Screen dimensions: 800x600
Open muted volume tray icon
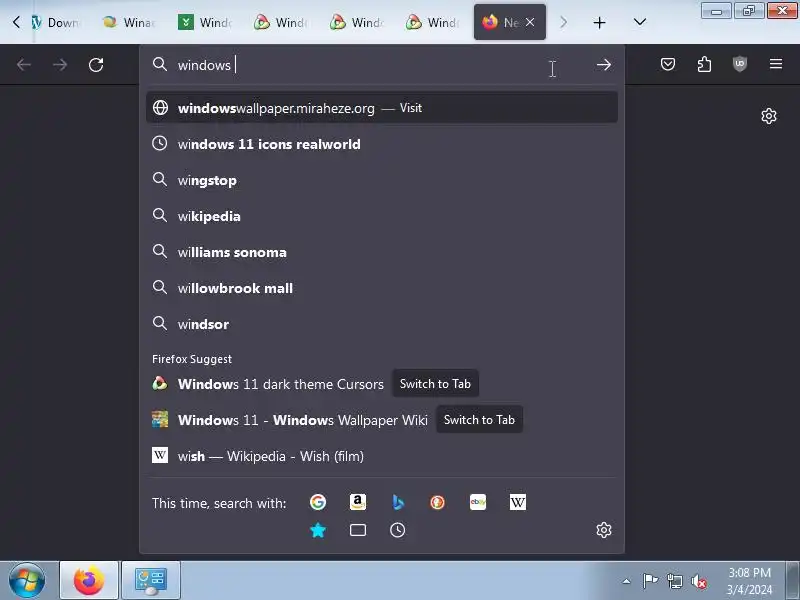(x=699, y=581)
